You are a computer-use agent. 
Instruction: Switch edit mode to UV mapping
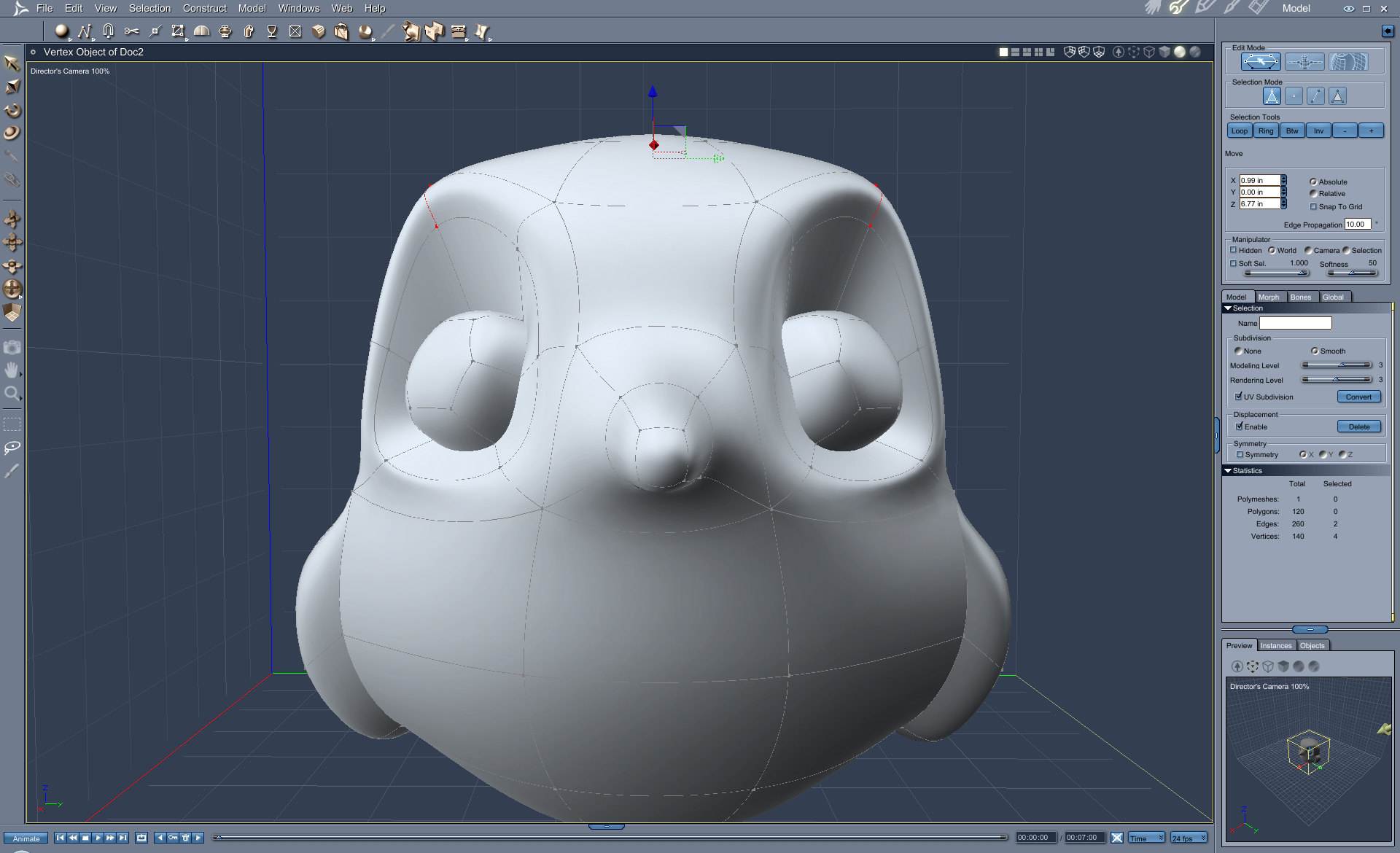[1348, 63]
